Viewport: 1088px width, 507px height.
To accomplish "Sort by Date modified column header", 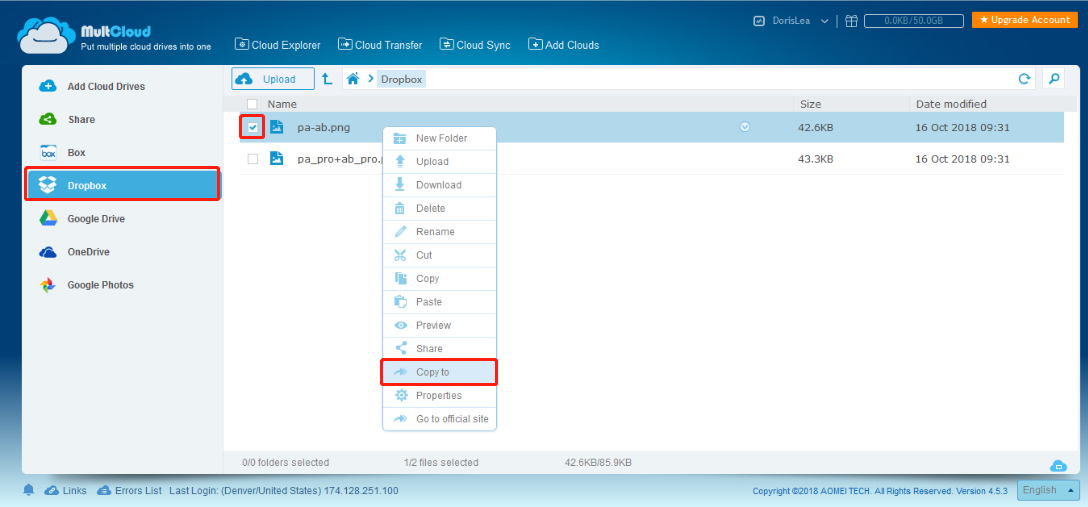I will [951, 104].
